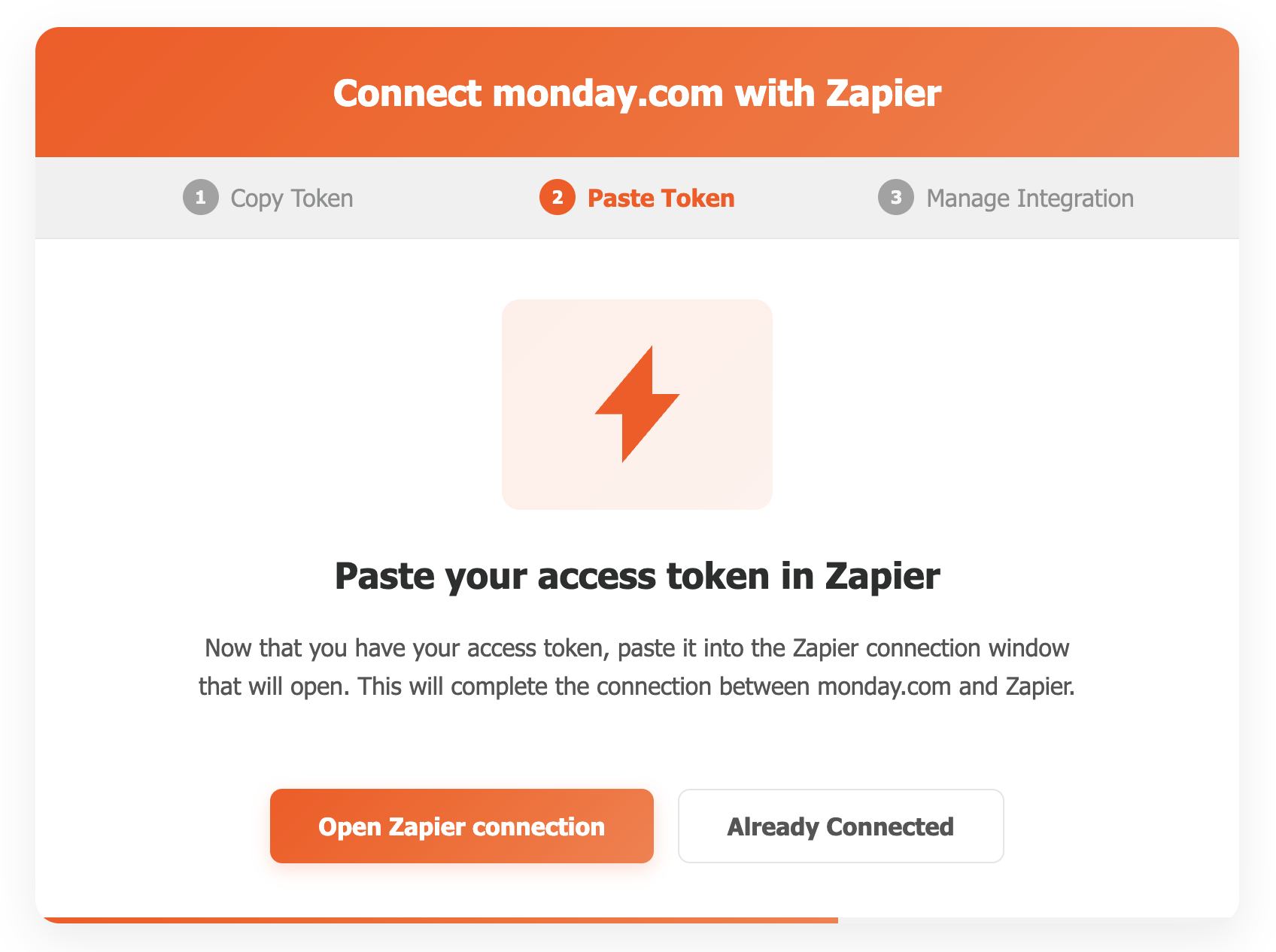Confirm with the Already Connected button
Viewport: 1276px width, 952px height.
[840, 826]
